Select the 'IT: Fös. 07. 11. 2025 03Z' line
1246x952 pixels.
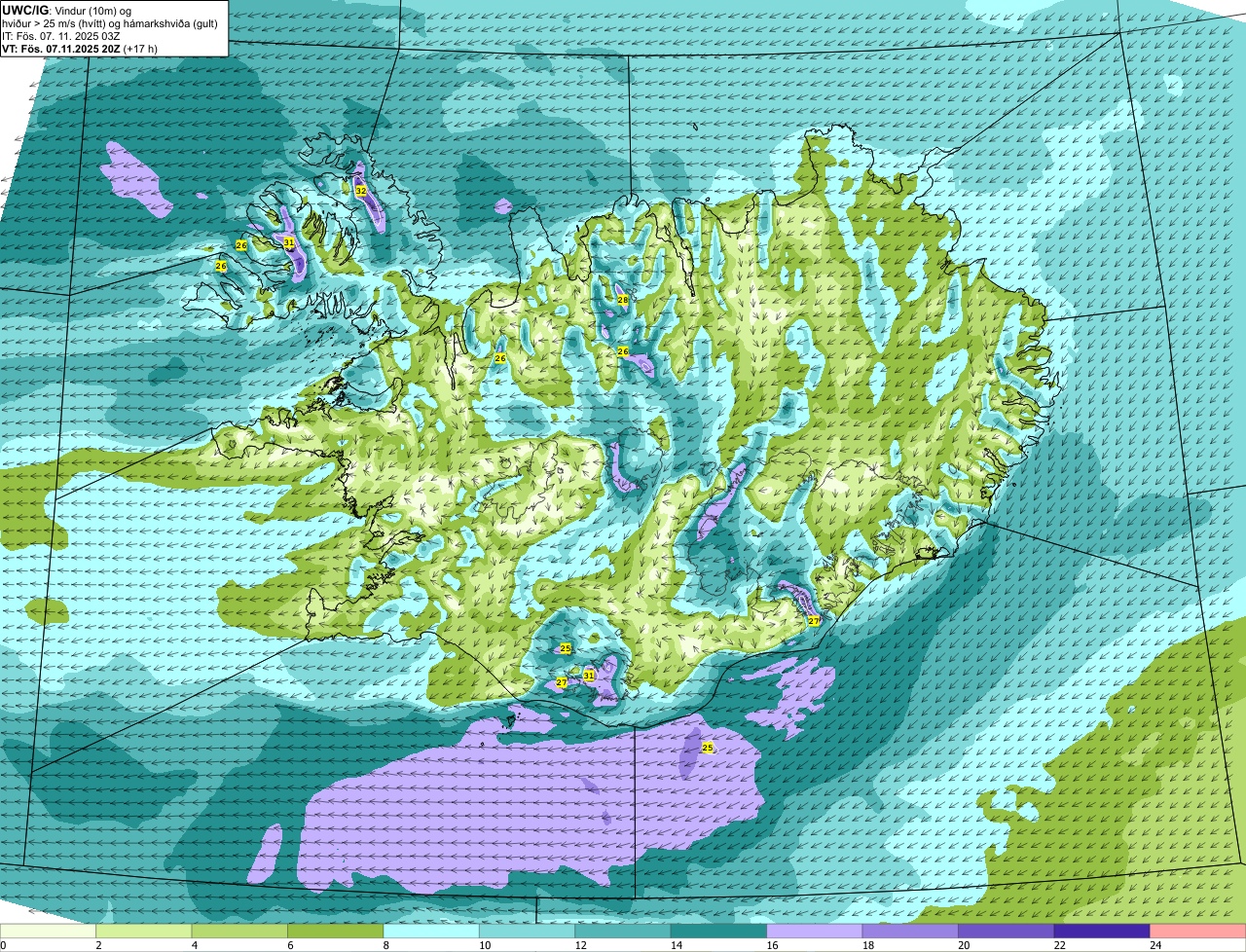61,35
